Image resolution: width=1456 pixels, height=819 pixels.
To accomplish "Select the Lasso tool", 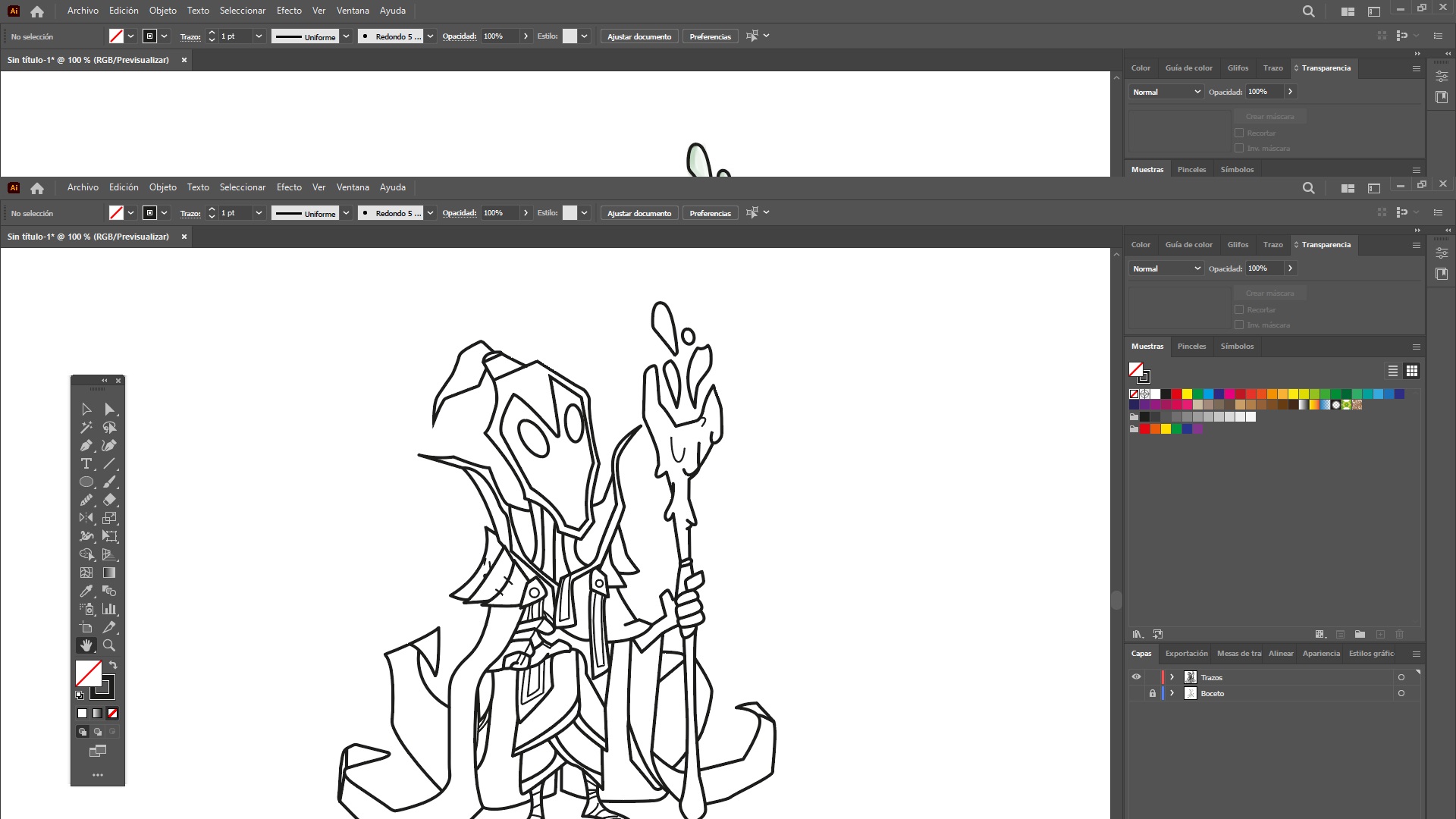I will click(109, 428).
